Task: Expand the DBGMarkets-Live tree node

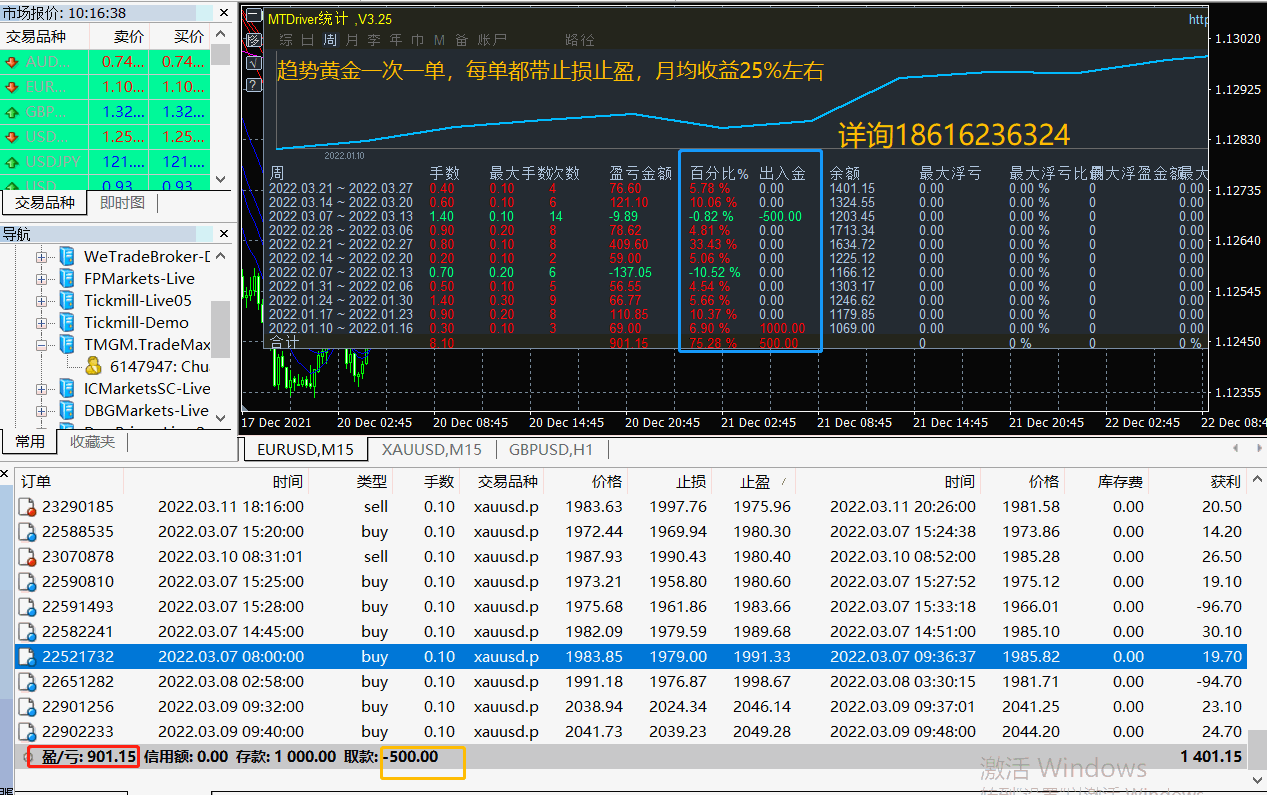Action: click(42, 410)
